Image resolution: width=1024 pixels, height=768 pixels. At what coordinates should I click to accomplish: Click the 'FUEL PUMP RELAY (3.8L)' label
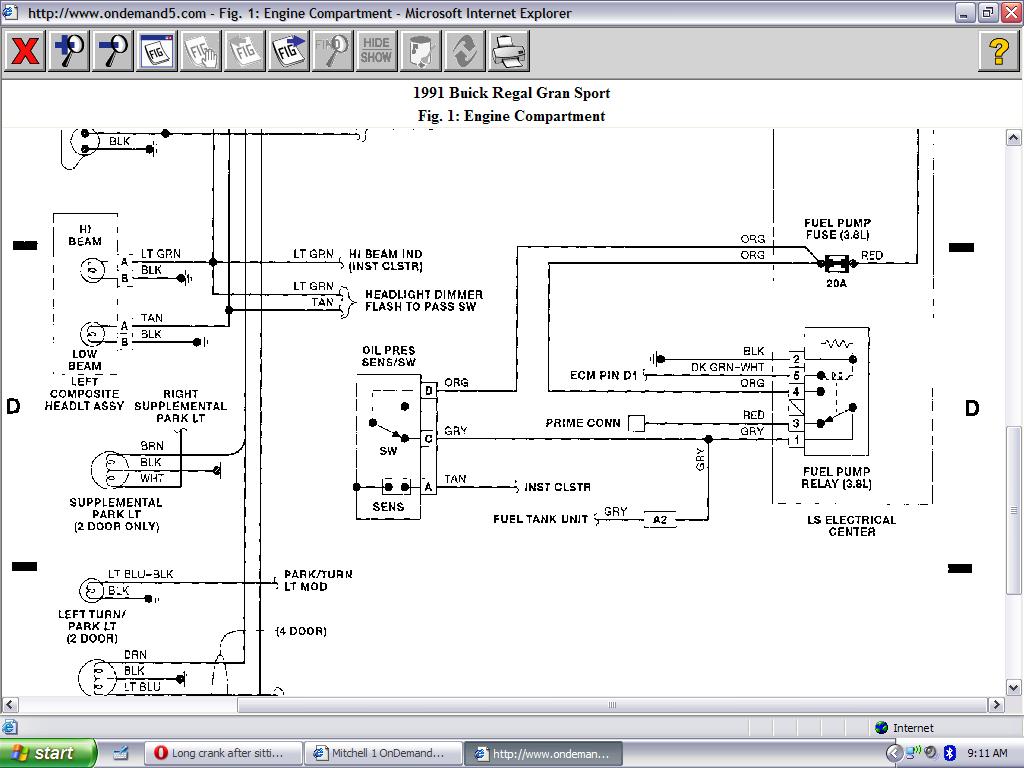tap(837, 477)
